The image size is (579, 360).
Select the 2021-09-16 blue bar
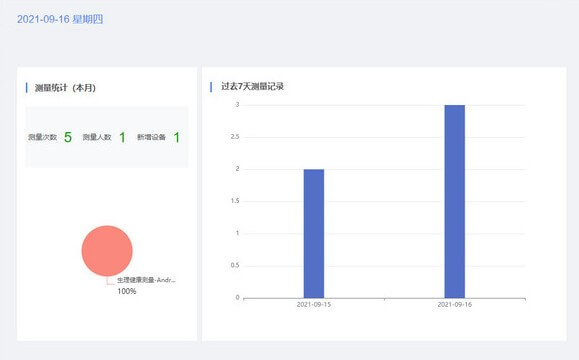455,201
